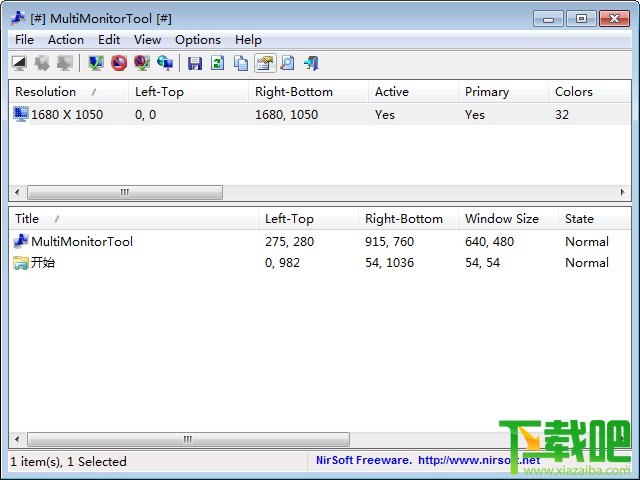Image resolution: width=640 pixels, height=480 pixels.
Task: Click the '54, 54' Window Size cell
Action: (482, 262)
